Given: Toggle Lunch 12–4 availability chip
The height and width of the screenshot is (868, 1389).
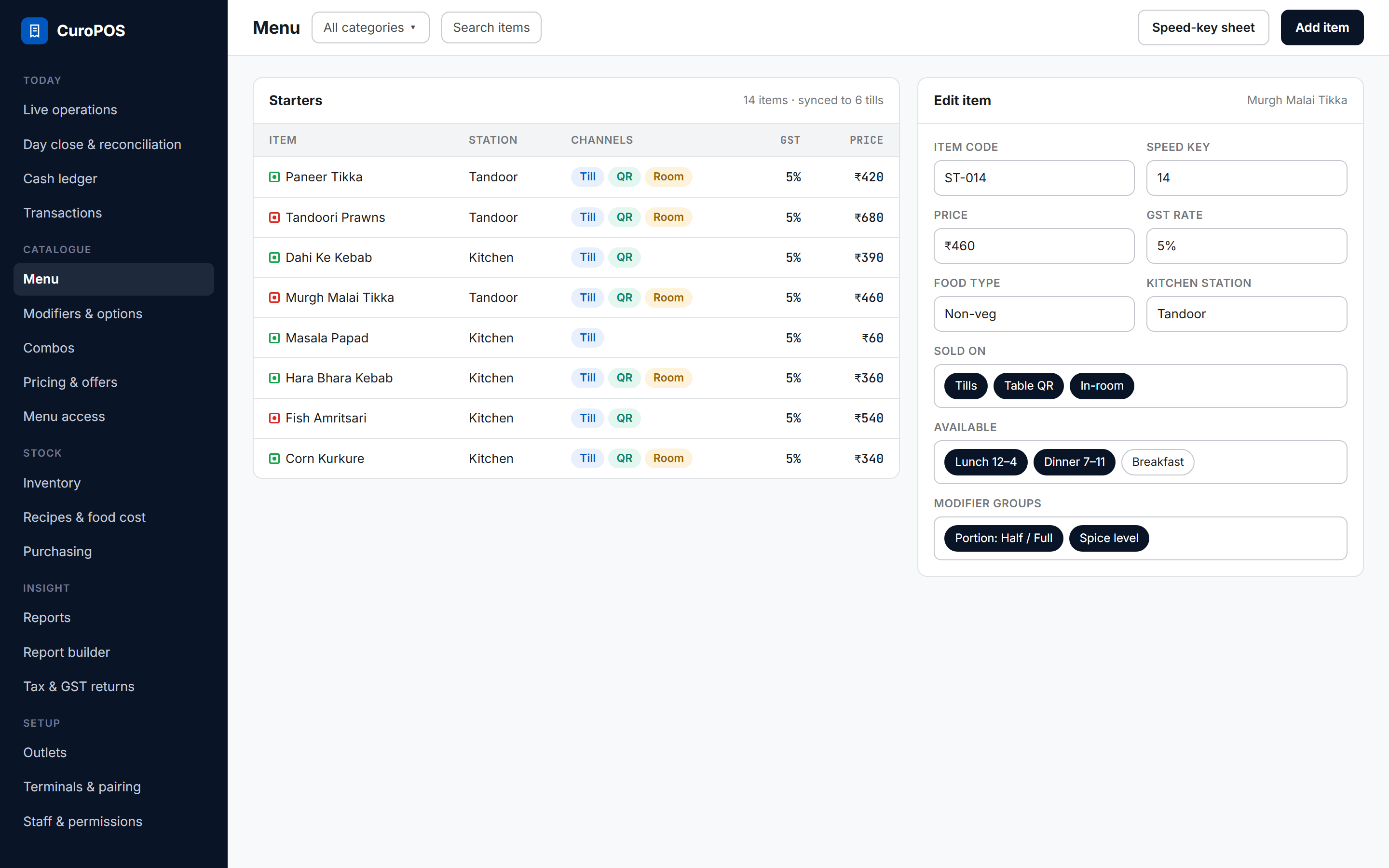Looking at the screenshot, I should (x=985, y=462).
